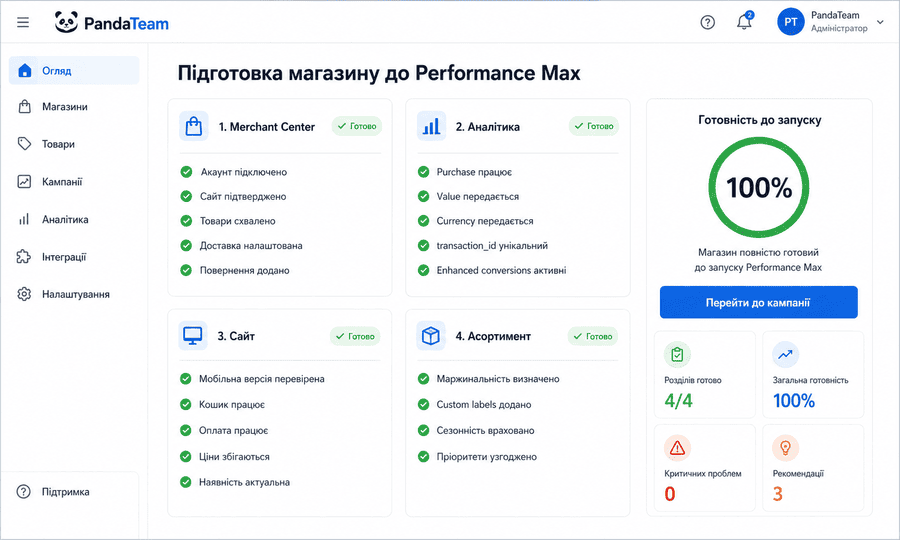Toggle the Доставка налаштована check
The height and width of the screenshot is (540, 900).
(x=186, y=246)
